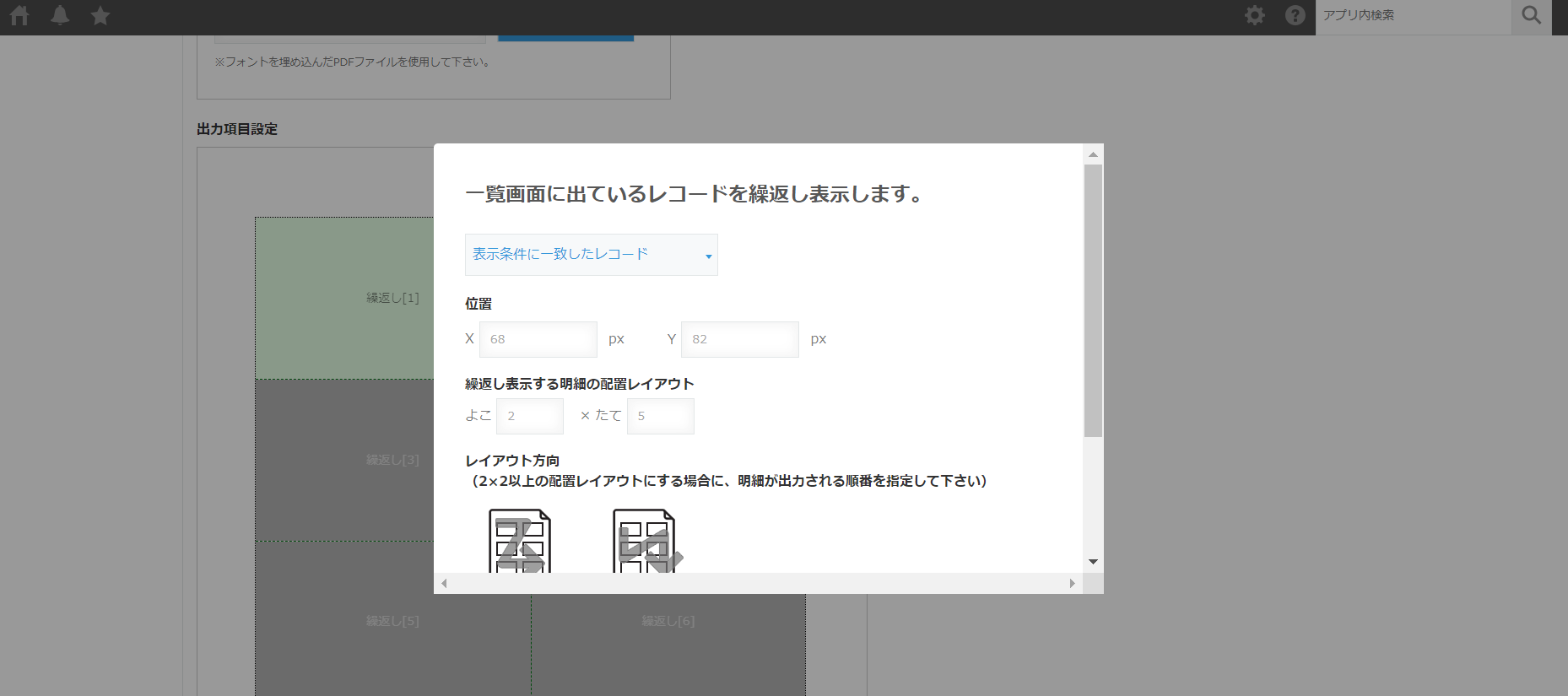Select the 繰返し[5] layout cell
1568x696 pixels.
393,621
